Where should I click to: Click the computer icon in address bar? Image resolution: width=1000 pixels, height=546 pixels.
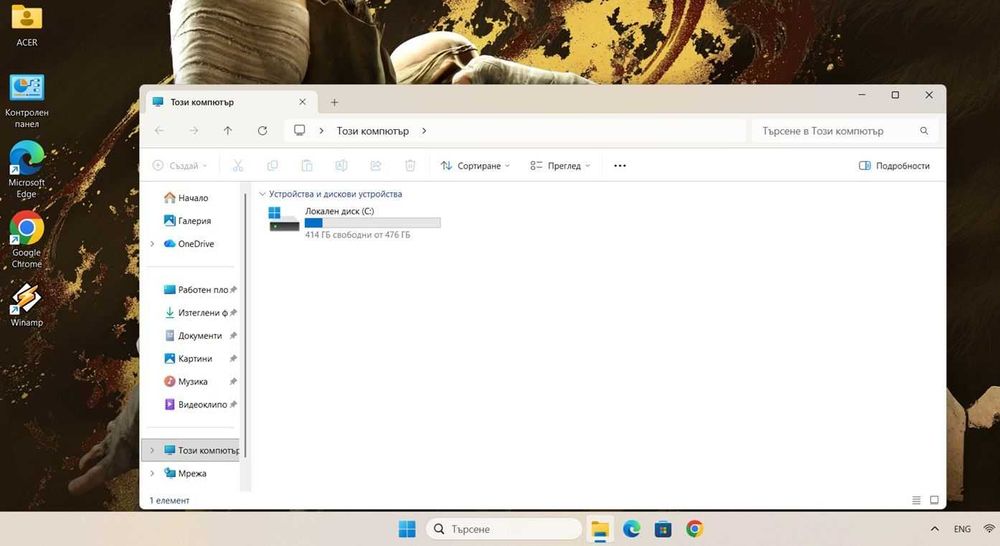(x=299, y=131)
